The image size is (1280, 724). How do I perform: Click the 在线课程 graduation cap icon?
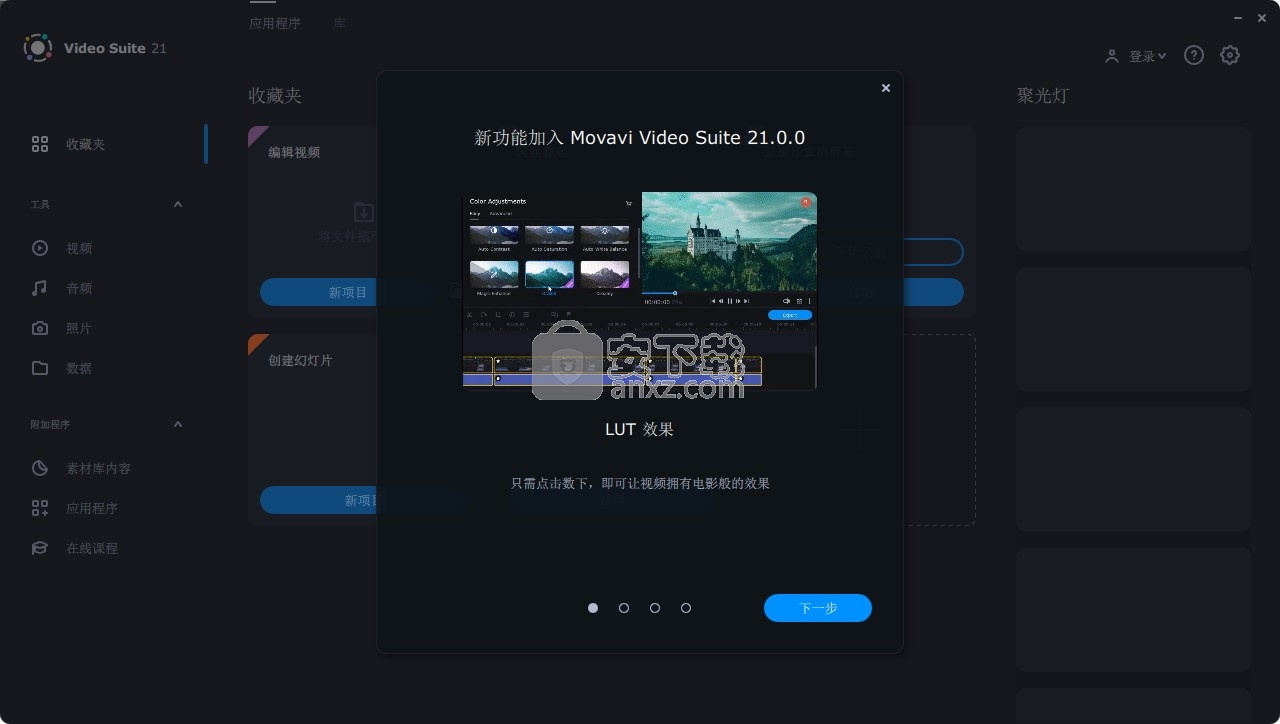pyautogui.click(x=40, y=548)
